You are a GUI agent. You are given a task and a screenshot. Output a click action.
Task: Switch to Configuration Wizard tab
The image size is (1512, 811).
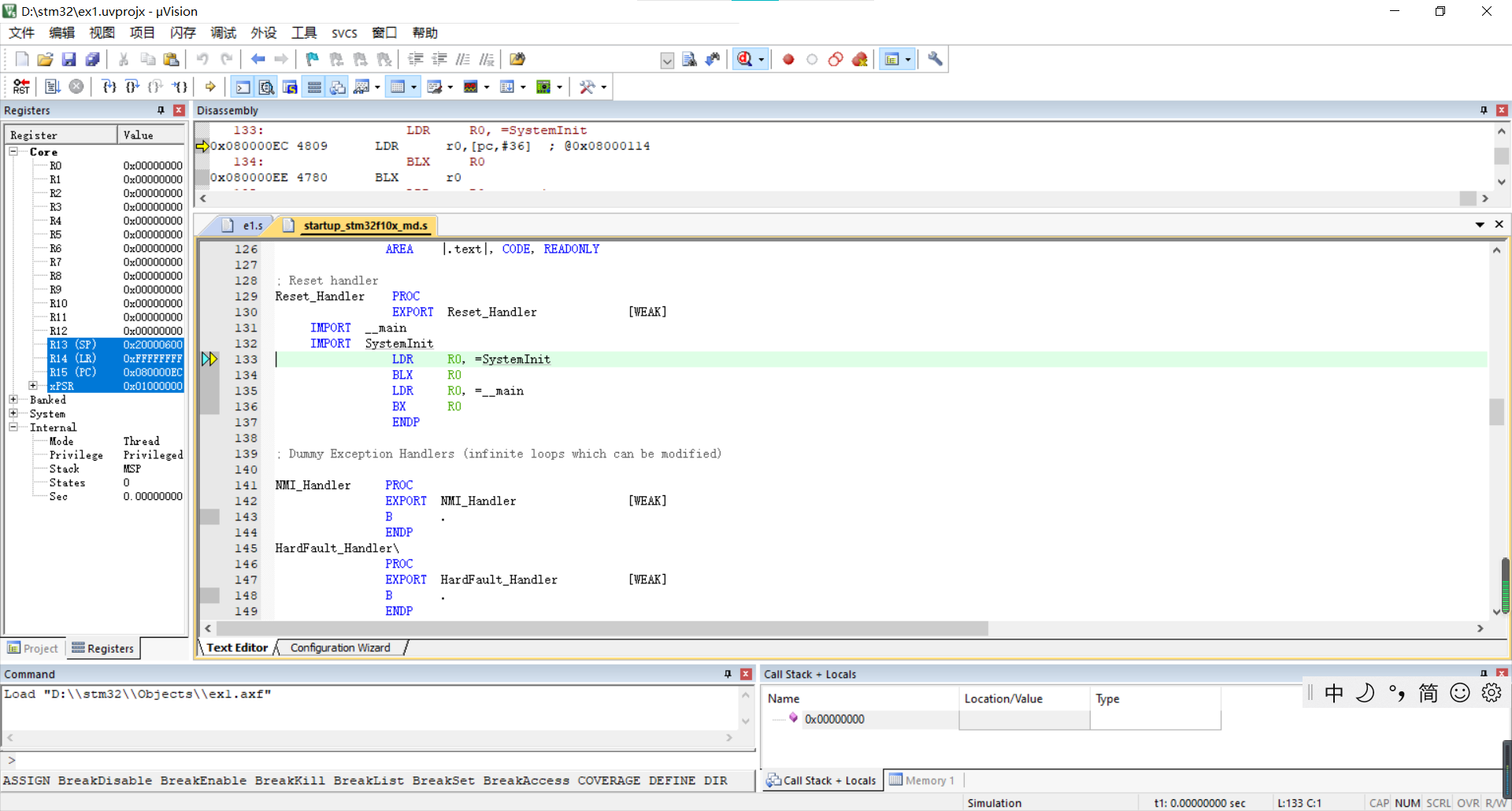click(340, 647)
